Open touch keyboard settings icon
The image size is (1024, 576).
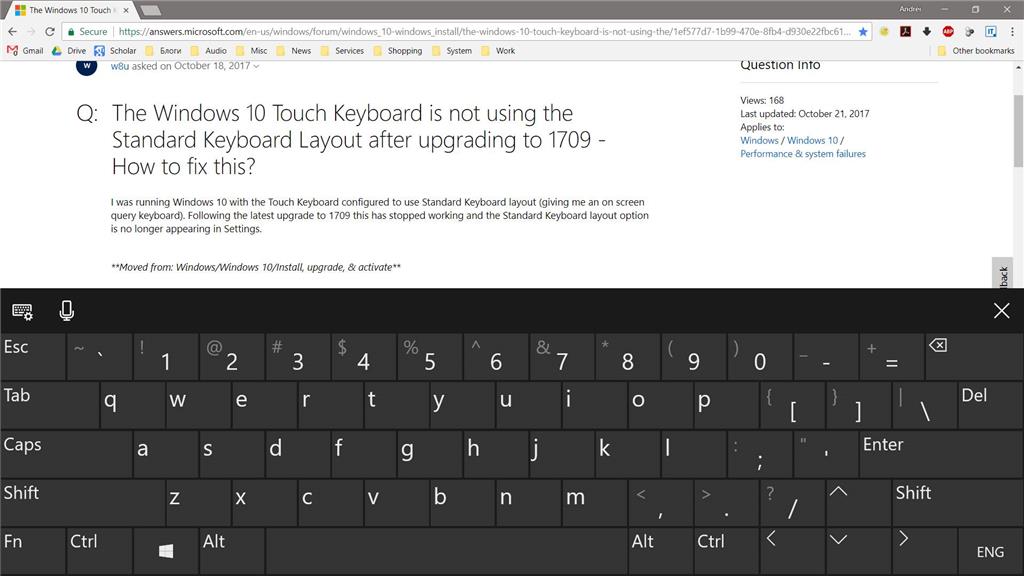click(22, 312)
